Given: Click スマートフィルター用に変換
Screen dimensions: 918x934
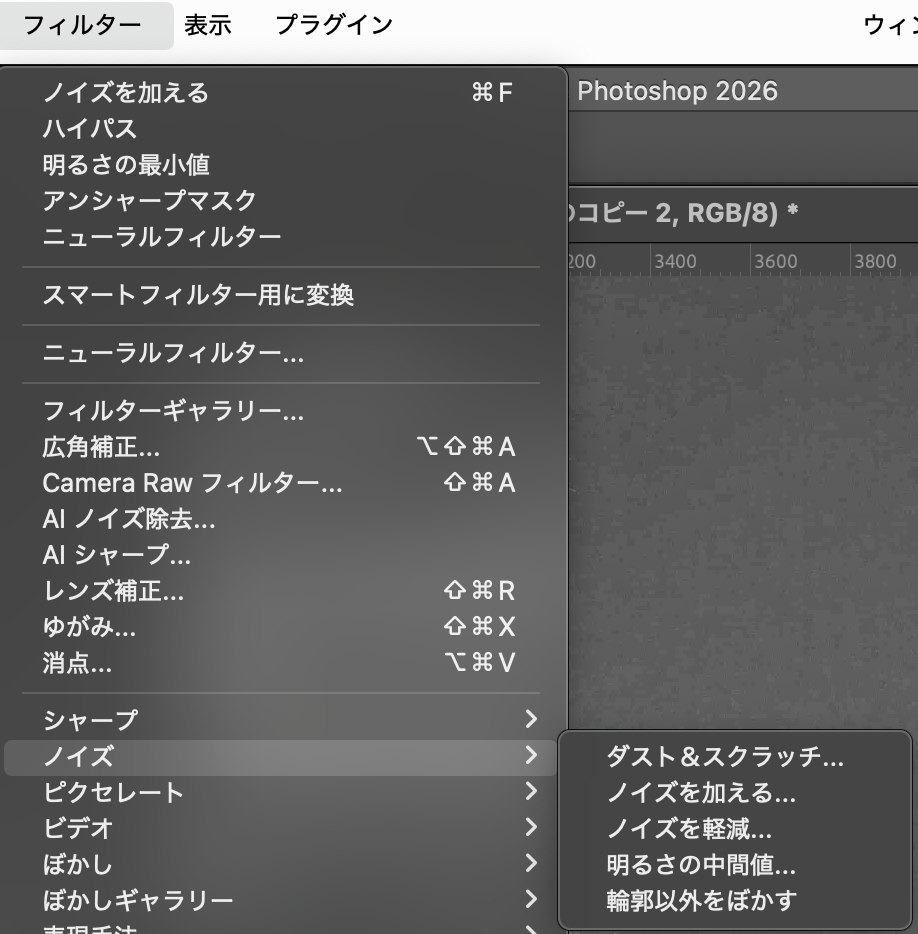Looking at the screenshot, I should tap(198, 295).
